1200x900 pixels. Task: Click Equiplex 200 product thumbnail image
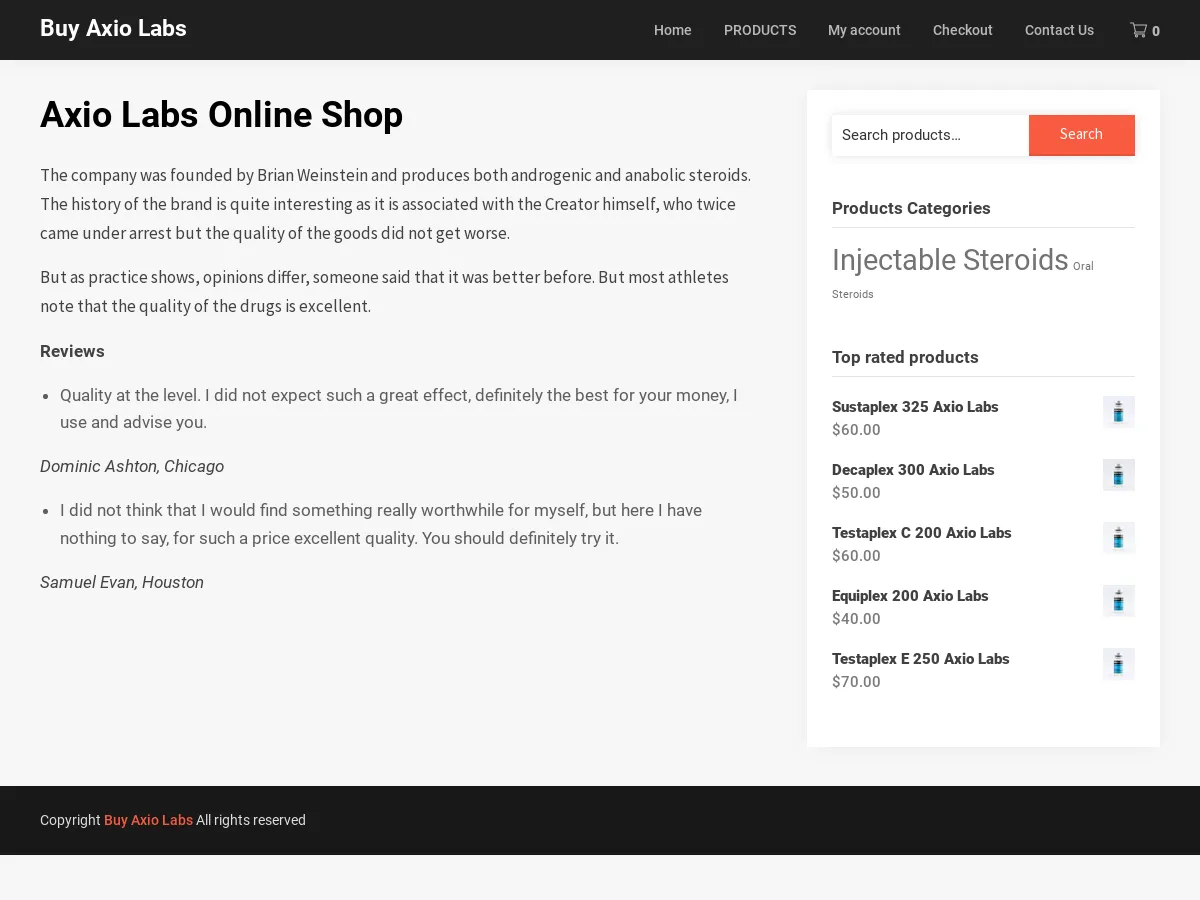tap(1118, 601)
